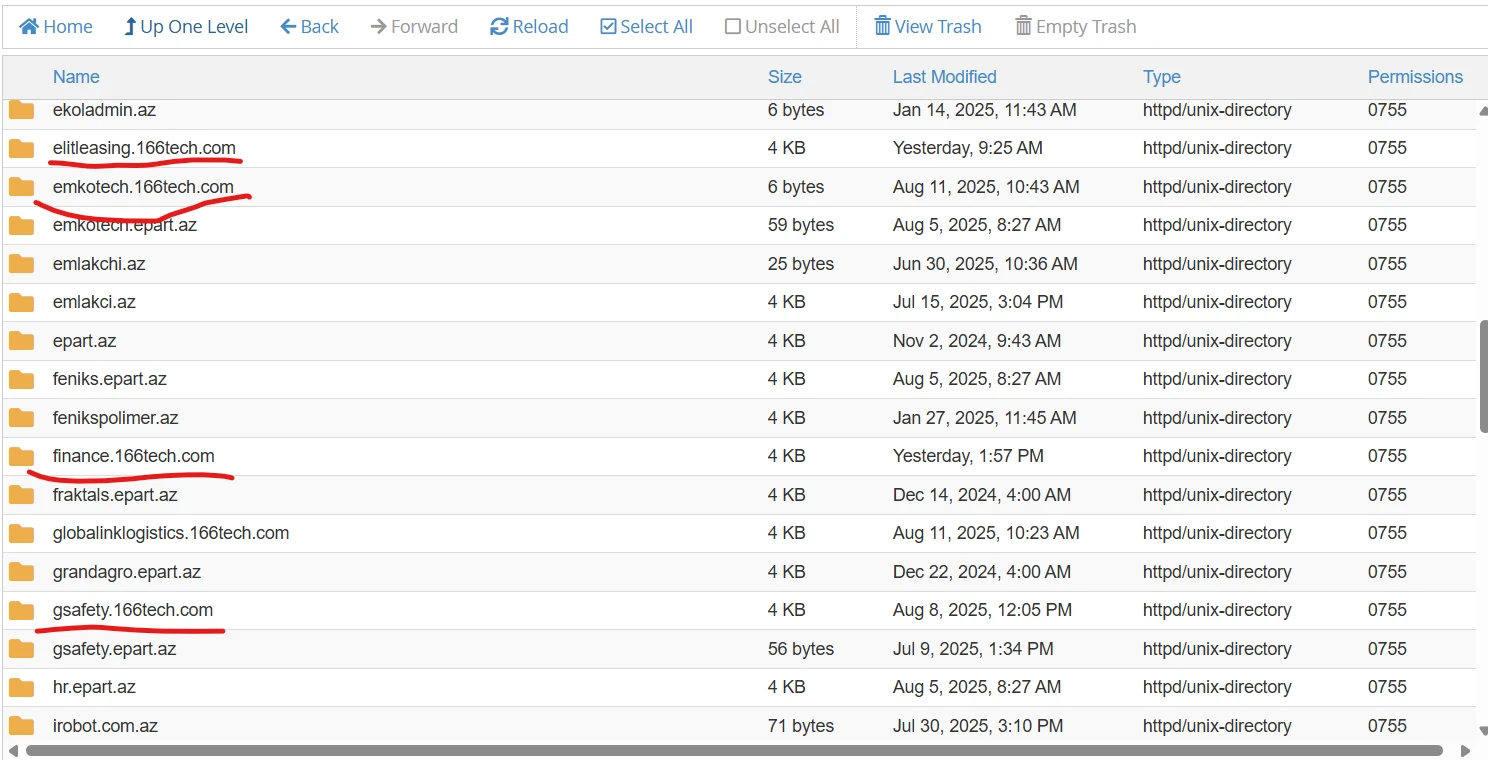This screenshot has width=1488, height=760.
Task: Click the Home toolbar icon
Action: coord(30,27)
